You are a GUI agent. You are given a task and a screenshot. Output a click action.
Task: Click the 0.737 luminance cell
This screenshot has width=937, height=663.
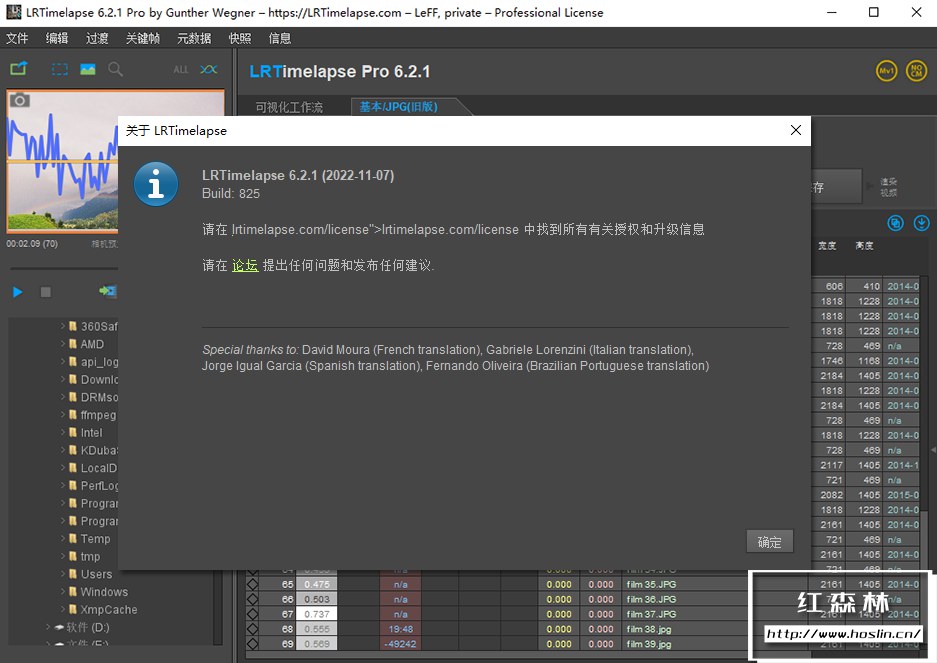pos(317,614)
